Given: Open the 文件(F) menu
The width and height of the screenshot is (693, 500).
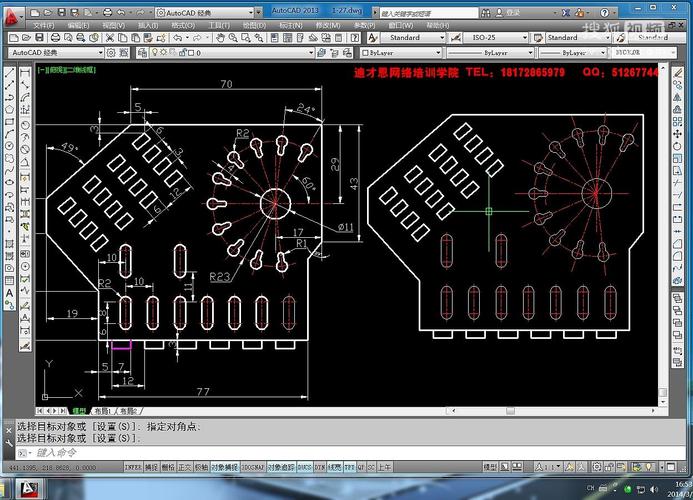Looking at the screenshot, I should click(44, 26).
